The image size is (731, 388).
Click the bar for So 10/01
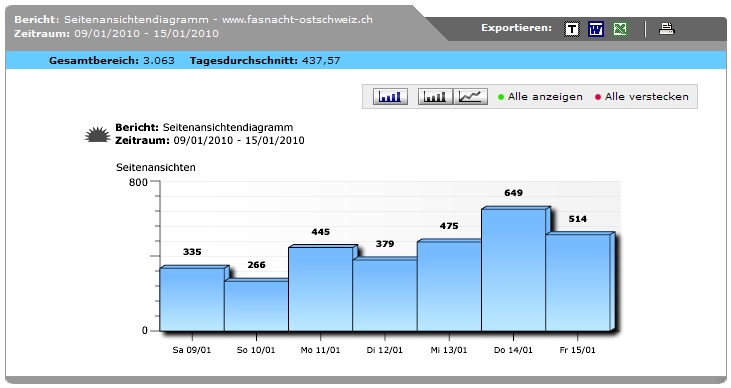pyautogui.click(x=256, y=305)
